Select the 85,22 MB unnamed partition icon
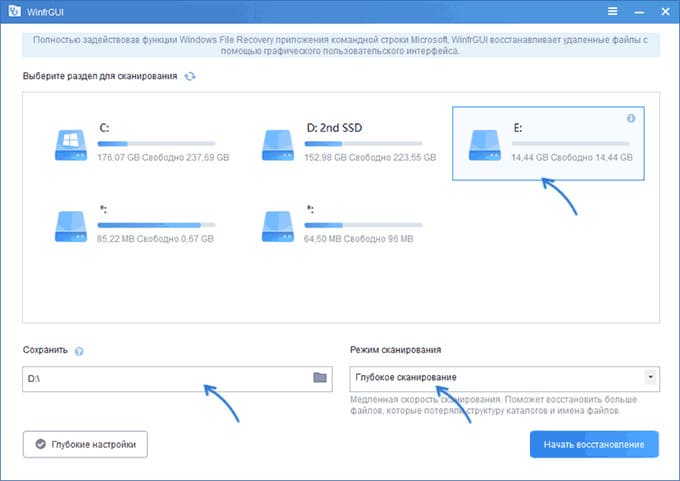The image size is (680, 481). coord(71,226)
